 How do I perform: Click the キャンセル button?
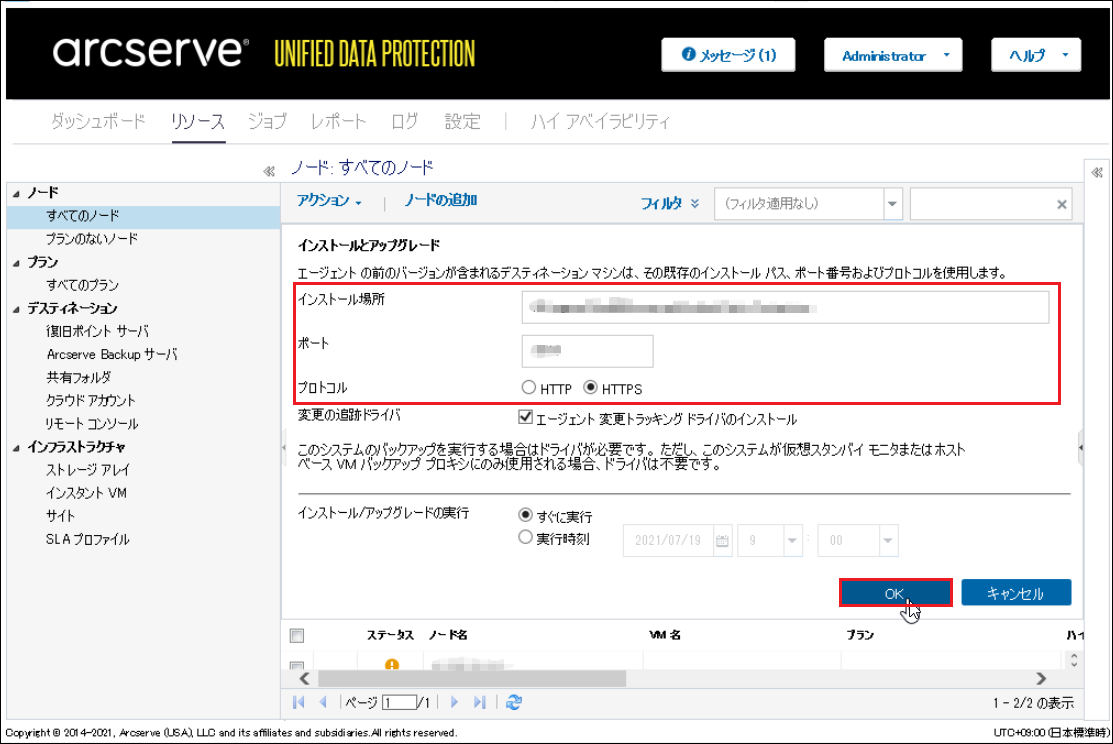[x=1015, y=593]
